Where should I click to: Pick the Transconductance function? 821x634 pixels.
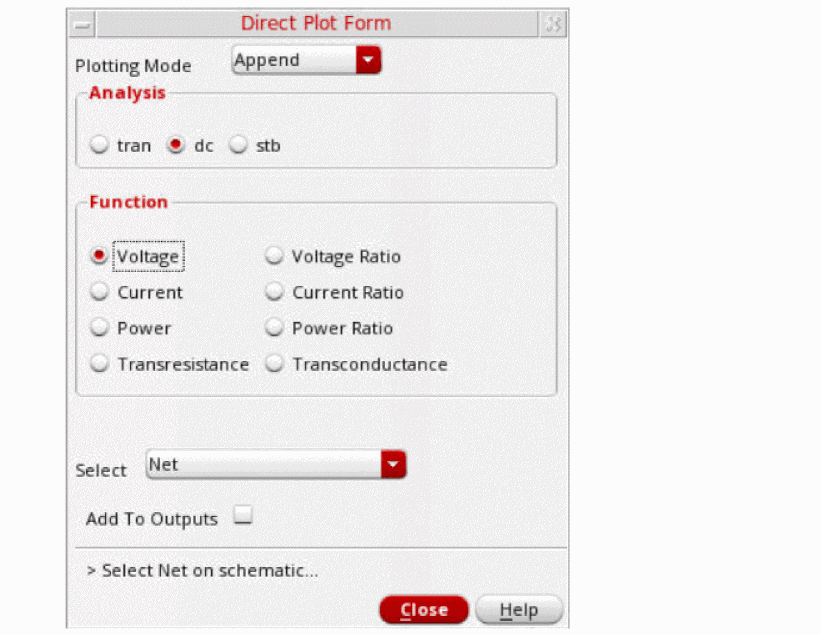274,364
